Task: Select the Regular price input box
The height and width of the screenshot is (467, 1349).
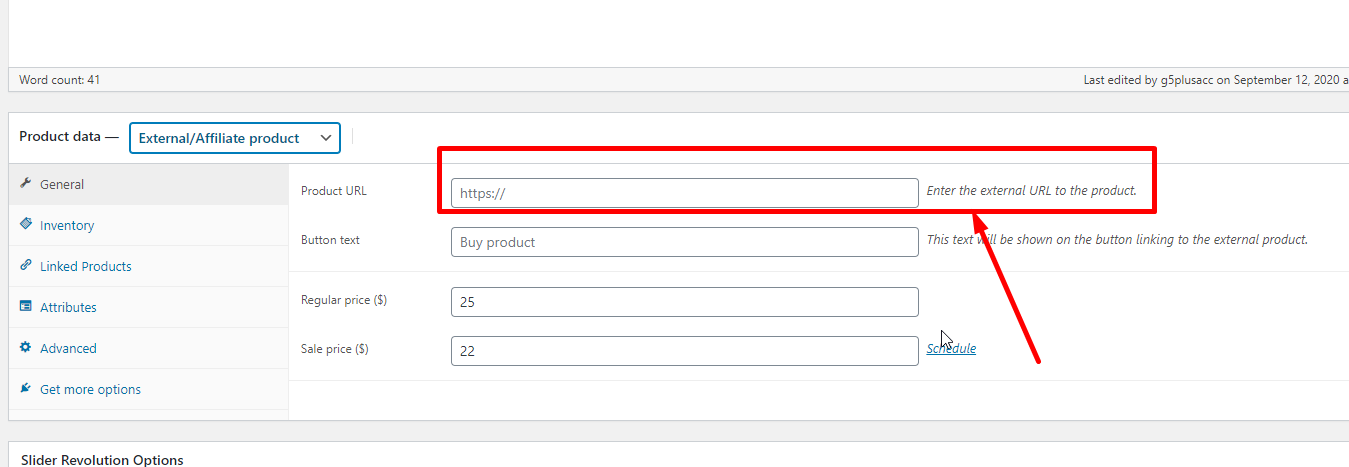Action: 684,302
